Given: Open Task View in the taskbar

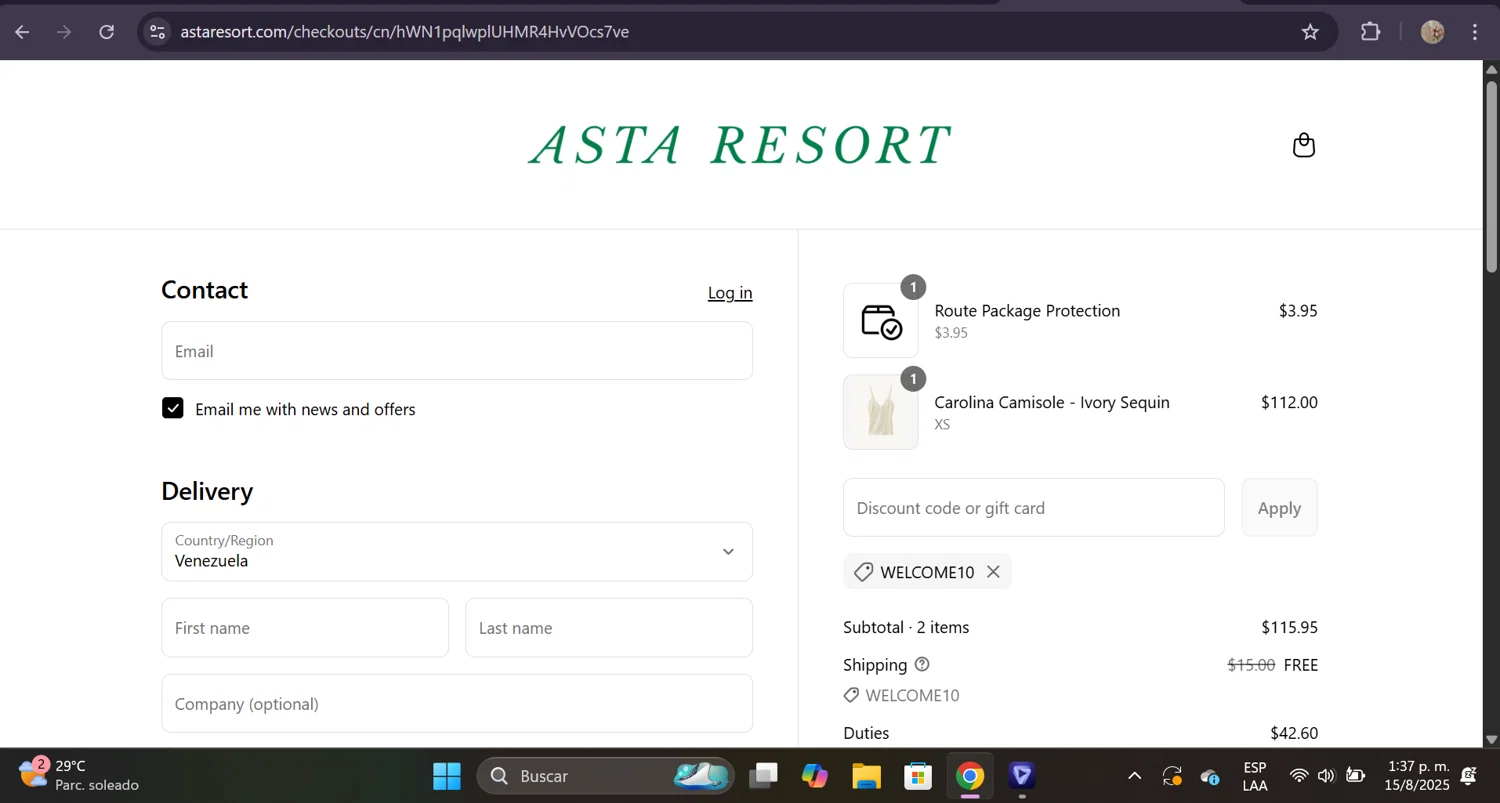Looking at the screenshot, I should point(766,776).
